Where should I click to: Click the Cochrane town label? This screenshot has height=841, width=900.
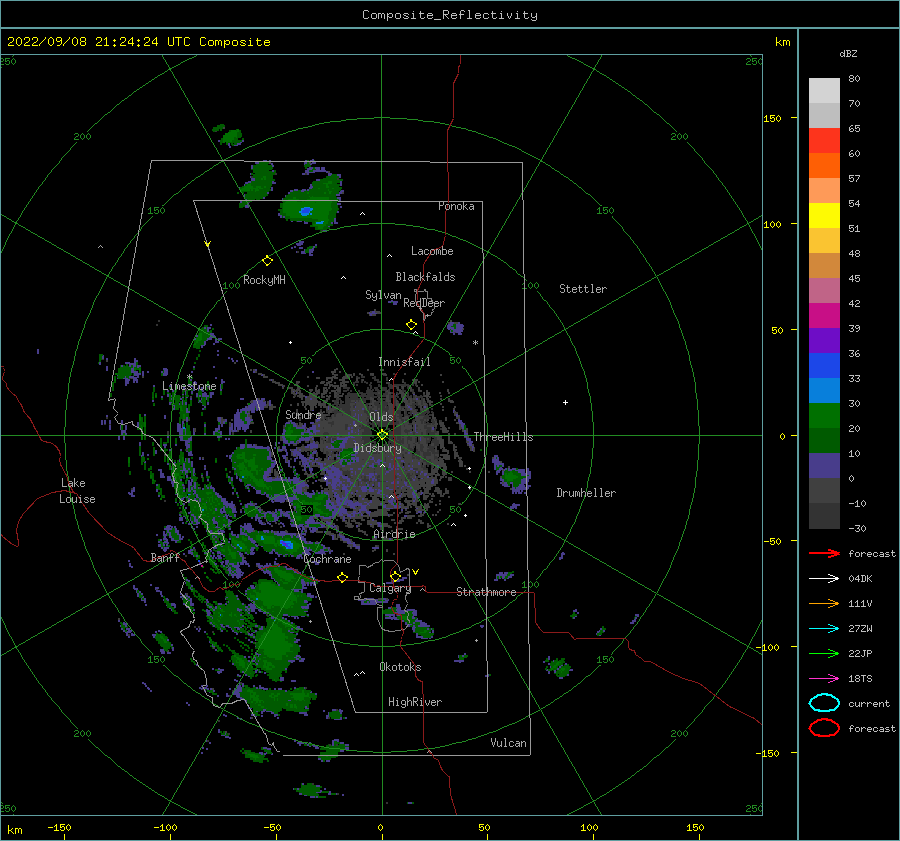pyautogui.click(x=327, y=559)
